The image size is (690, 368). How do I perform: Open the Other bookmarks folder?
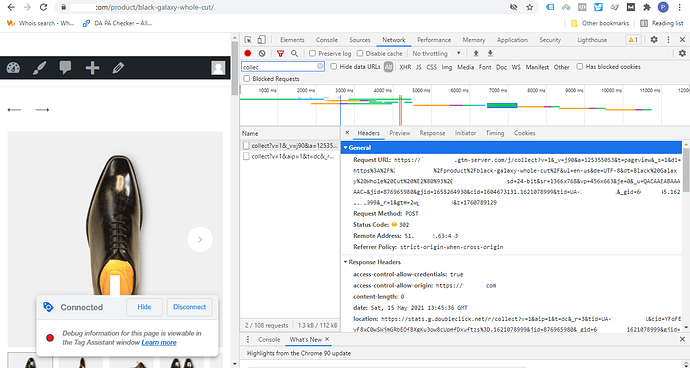tap(600, 23)
